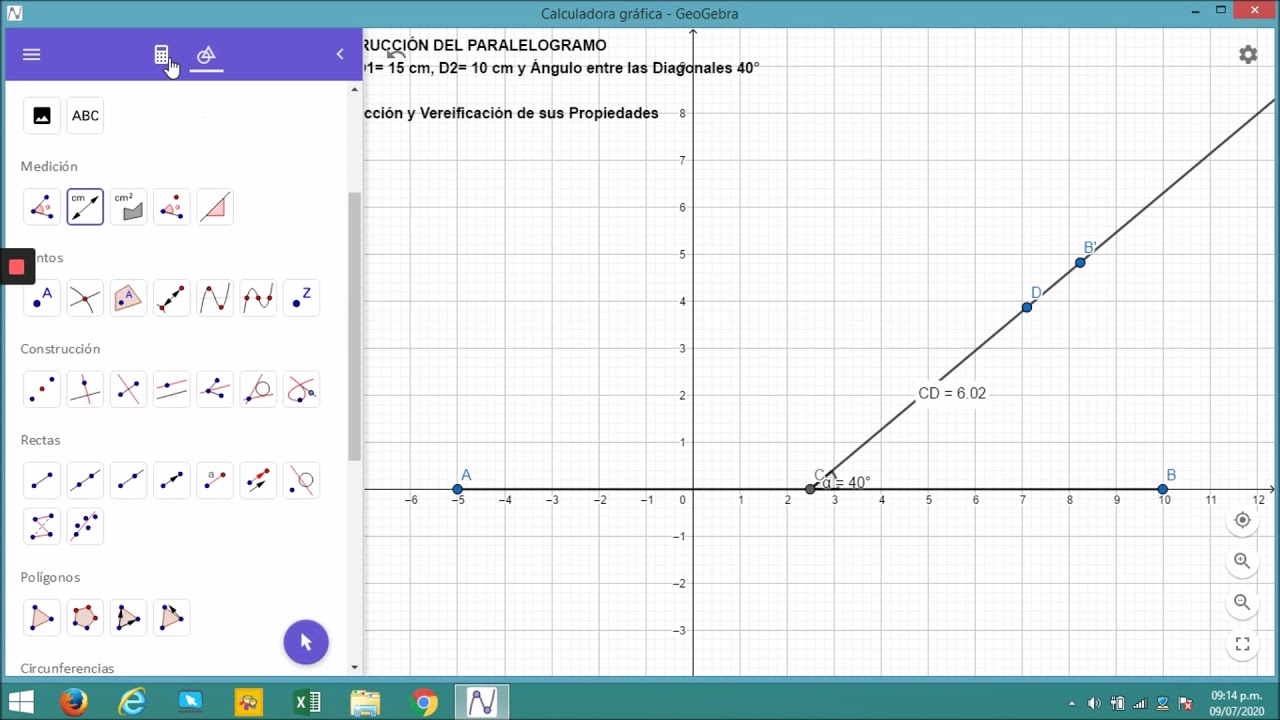
Task: Select the Vector from Point tool
Action: click(x=257, y=481)
